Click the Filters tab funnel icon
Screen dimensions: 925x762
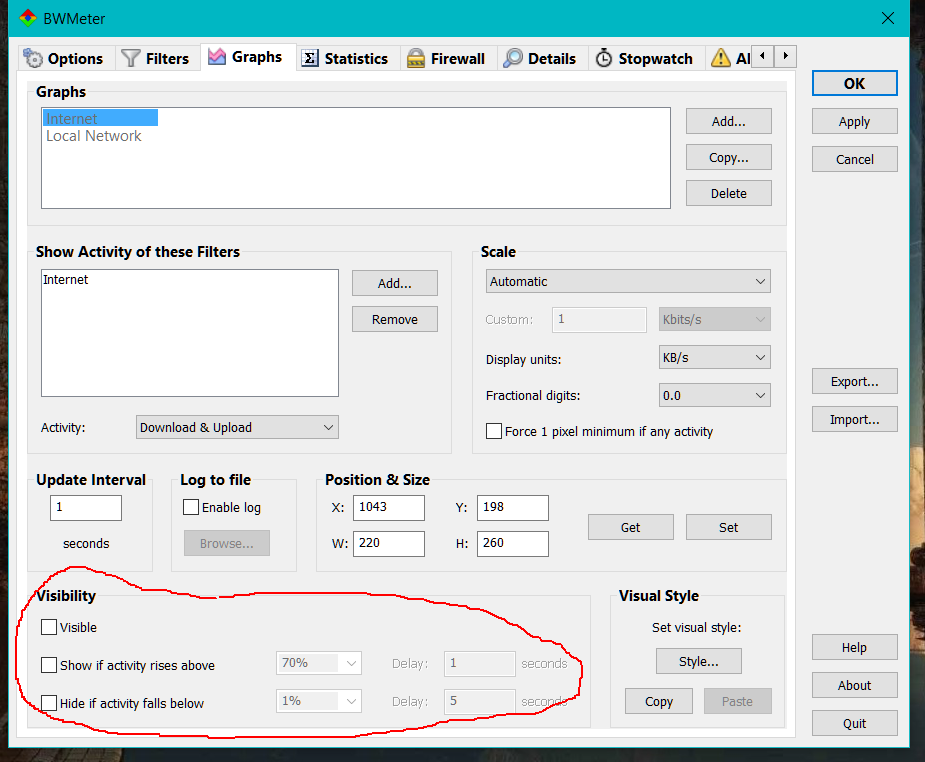[130, 58]
